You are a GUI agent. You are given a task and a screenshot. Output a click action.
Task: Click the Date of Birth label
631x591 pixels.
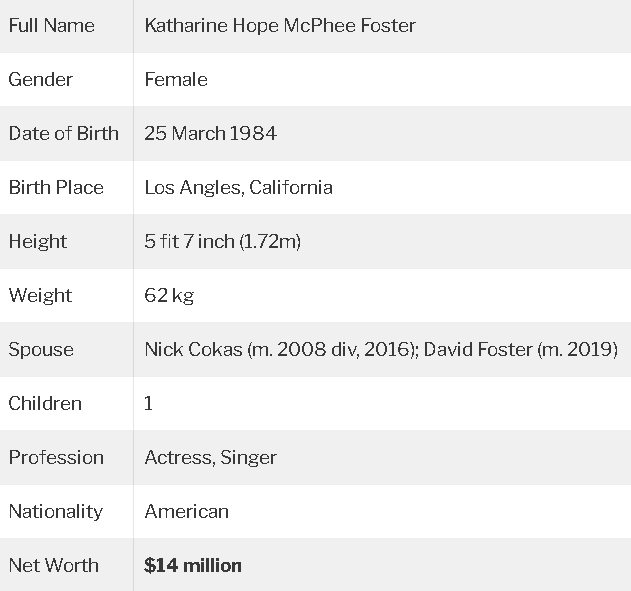click(64, 133)
